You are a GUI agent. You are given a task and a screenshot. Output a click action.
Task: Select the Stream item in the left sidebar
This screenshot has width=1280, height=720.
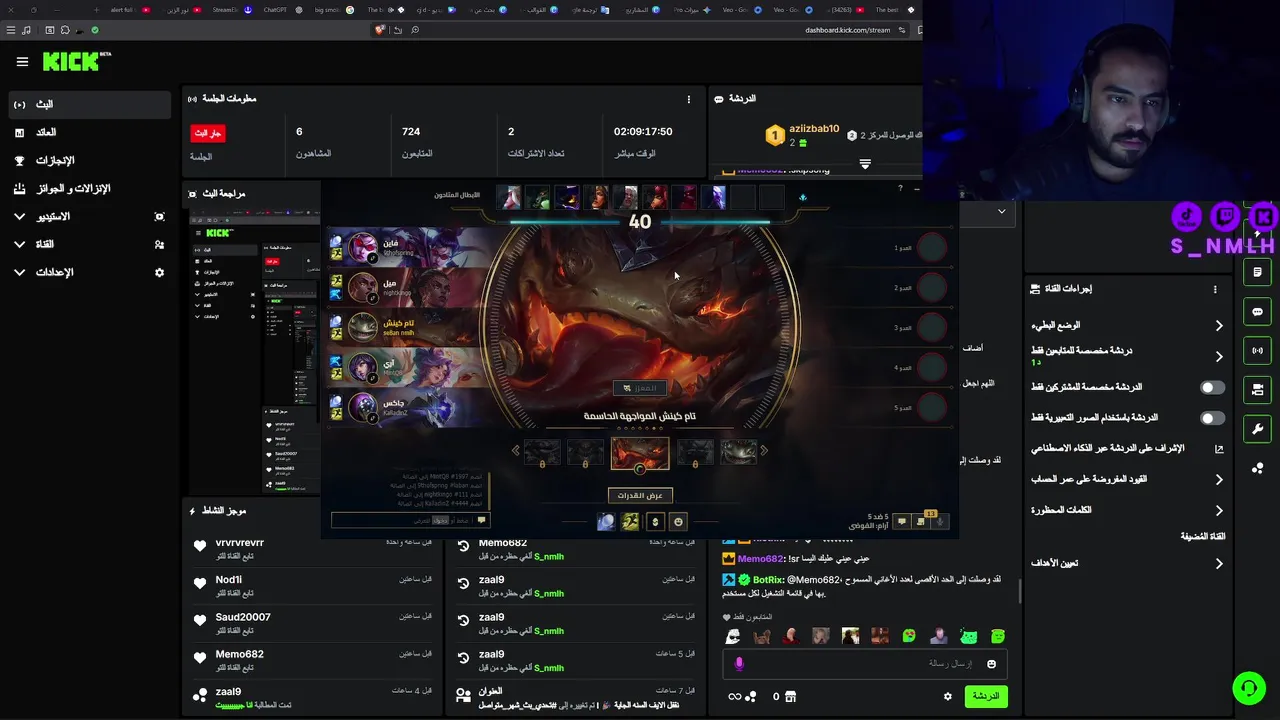pos(90,104)
